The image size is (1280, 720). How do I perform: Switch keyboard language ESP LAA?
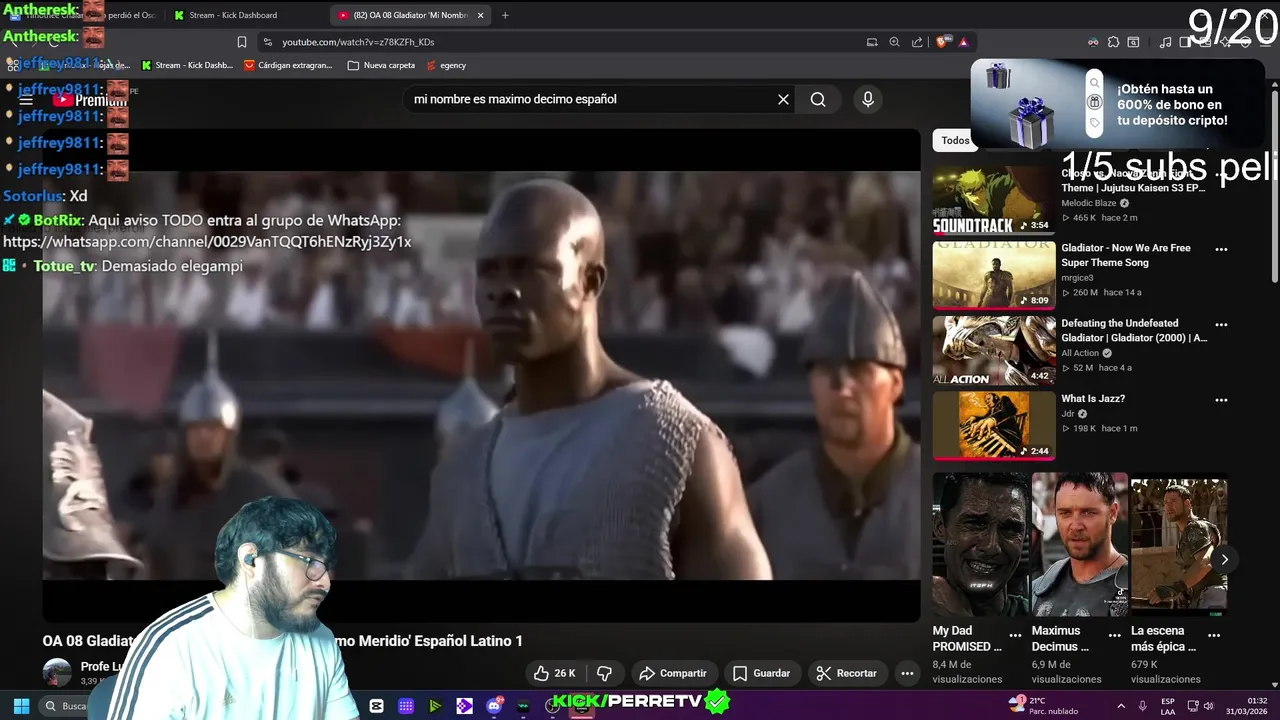point(1168,706)
